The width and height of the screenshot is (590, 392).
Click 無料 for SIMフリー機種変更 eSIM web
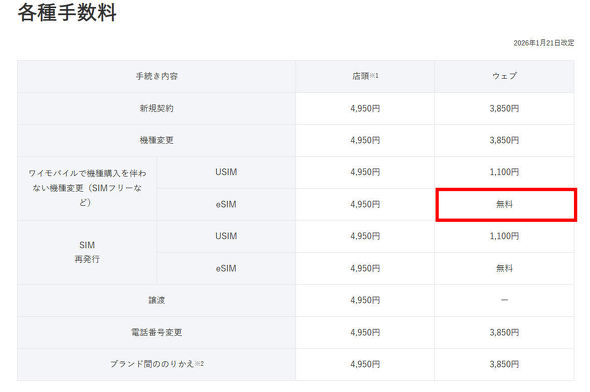coord(504,204)
